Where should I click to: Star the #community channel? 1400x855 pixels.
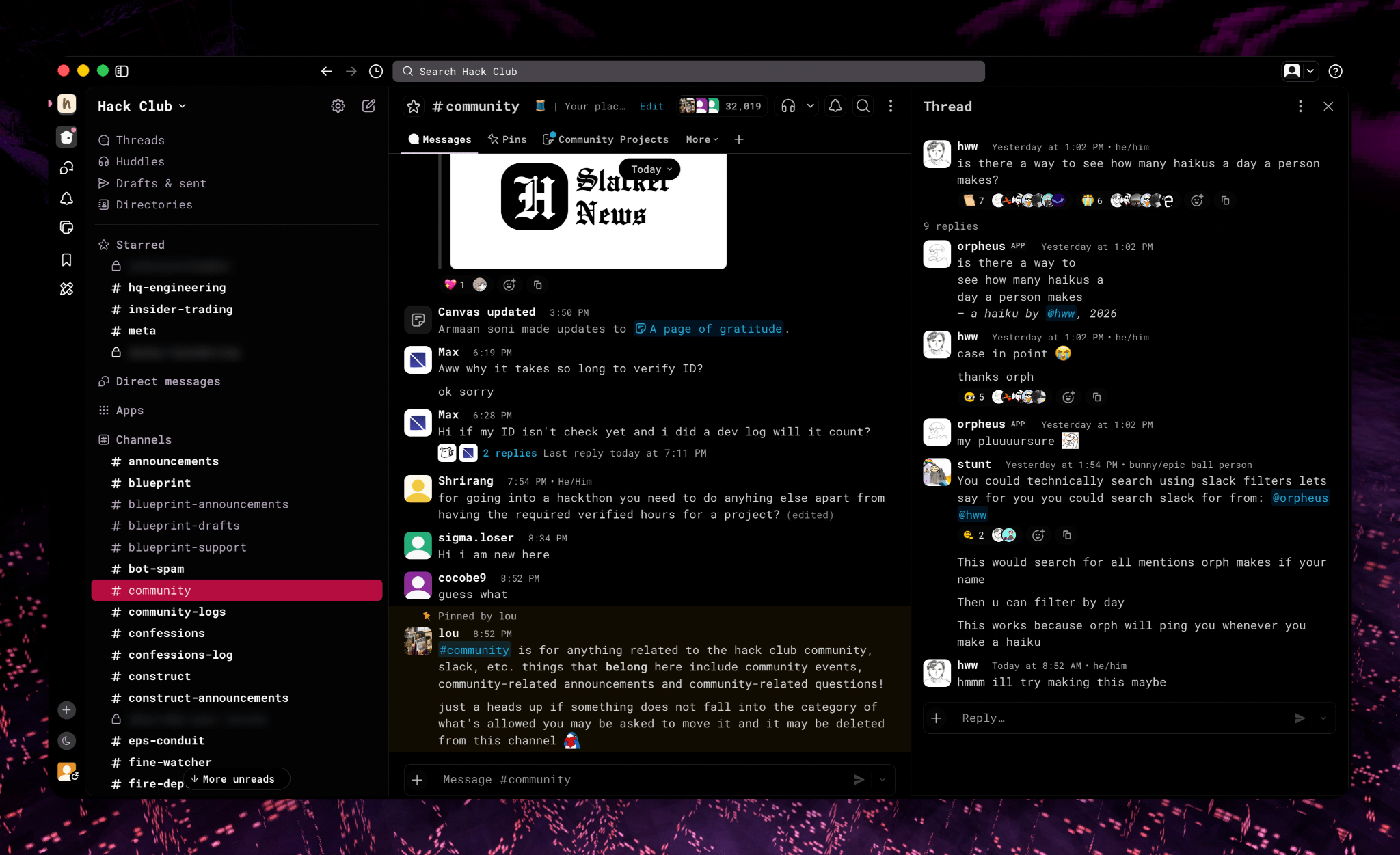pos(414,106)
